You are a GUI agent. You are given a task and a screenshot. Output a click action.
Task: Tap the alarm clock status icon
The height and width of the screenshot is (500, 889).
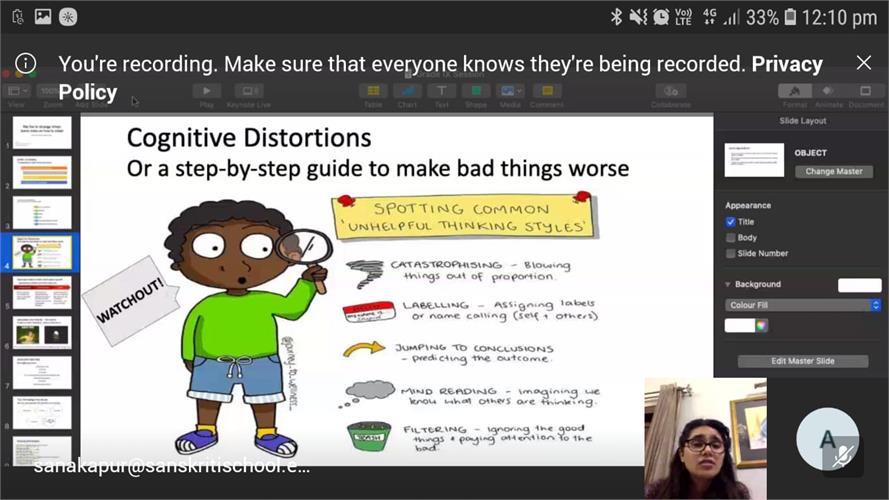[661, 17]
